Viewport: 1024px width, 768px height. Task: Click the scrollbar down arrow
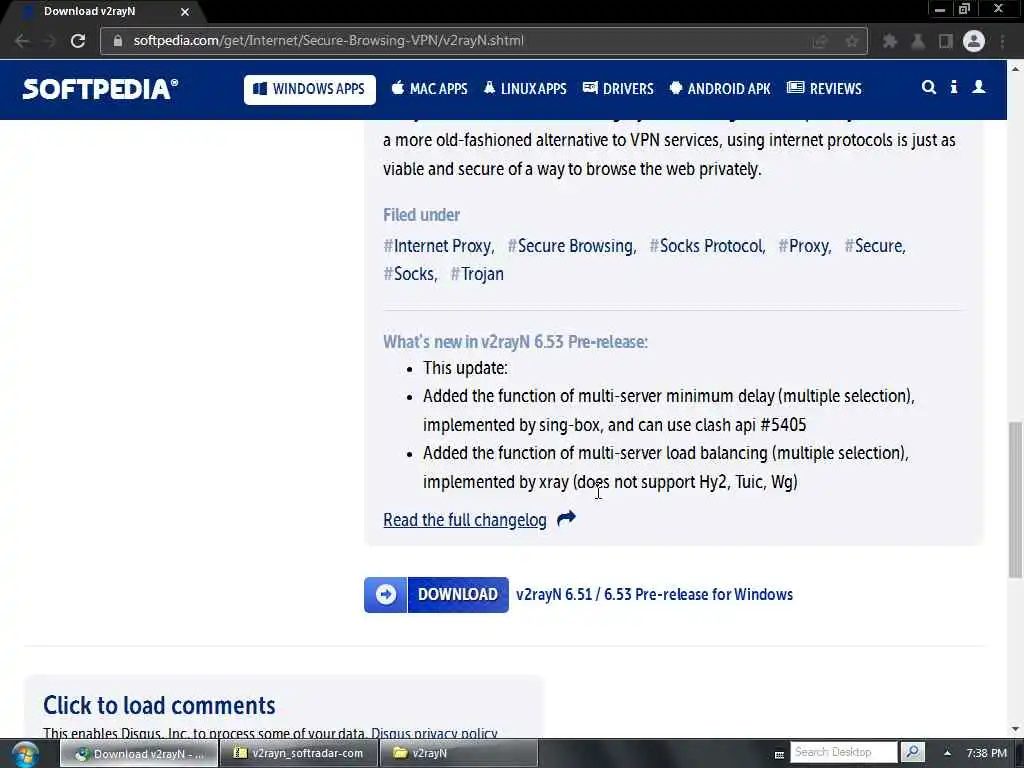point(1015,729)
